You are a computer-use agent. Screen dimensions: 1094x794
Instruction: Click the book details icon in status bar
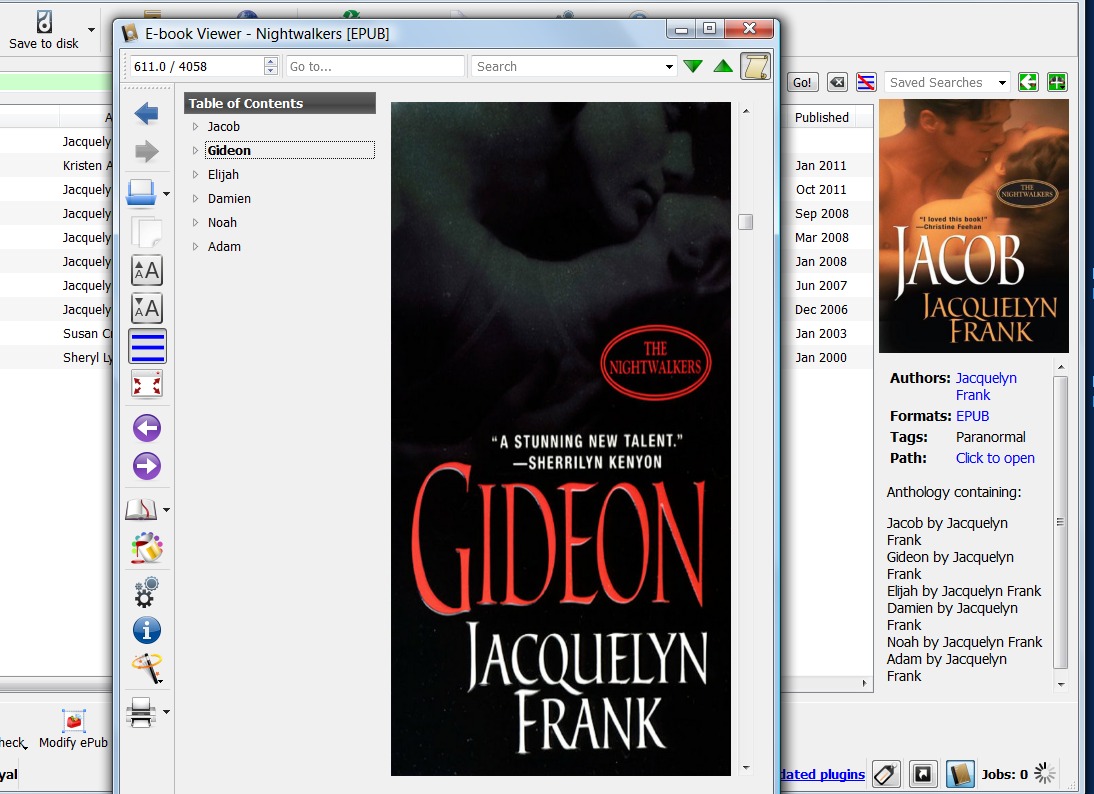(960, 774)
